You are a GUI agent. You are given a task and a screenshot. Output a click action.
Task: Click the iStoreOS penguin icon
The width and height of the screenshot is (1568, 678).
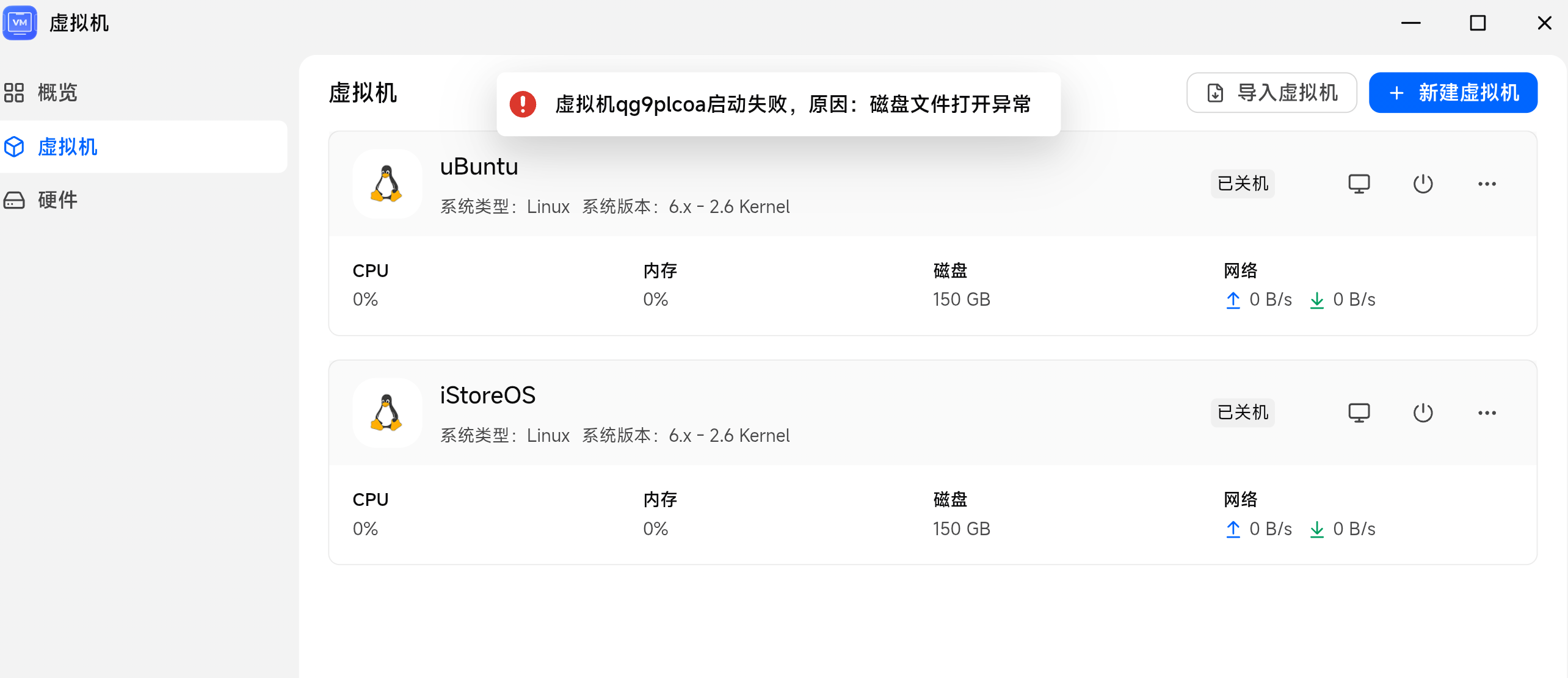(x=387, y=413)
